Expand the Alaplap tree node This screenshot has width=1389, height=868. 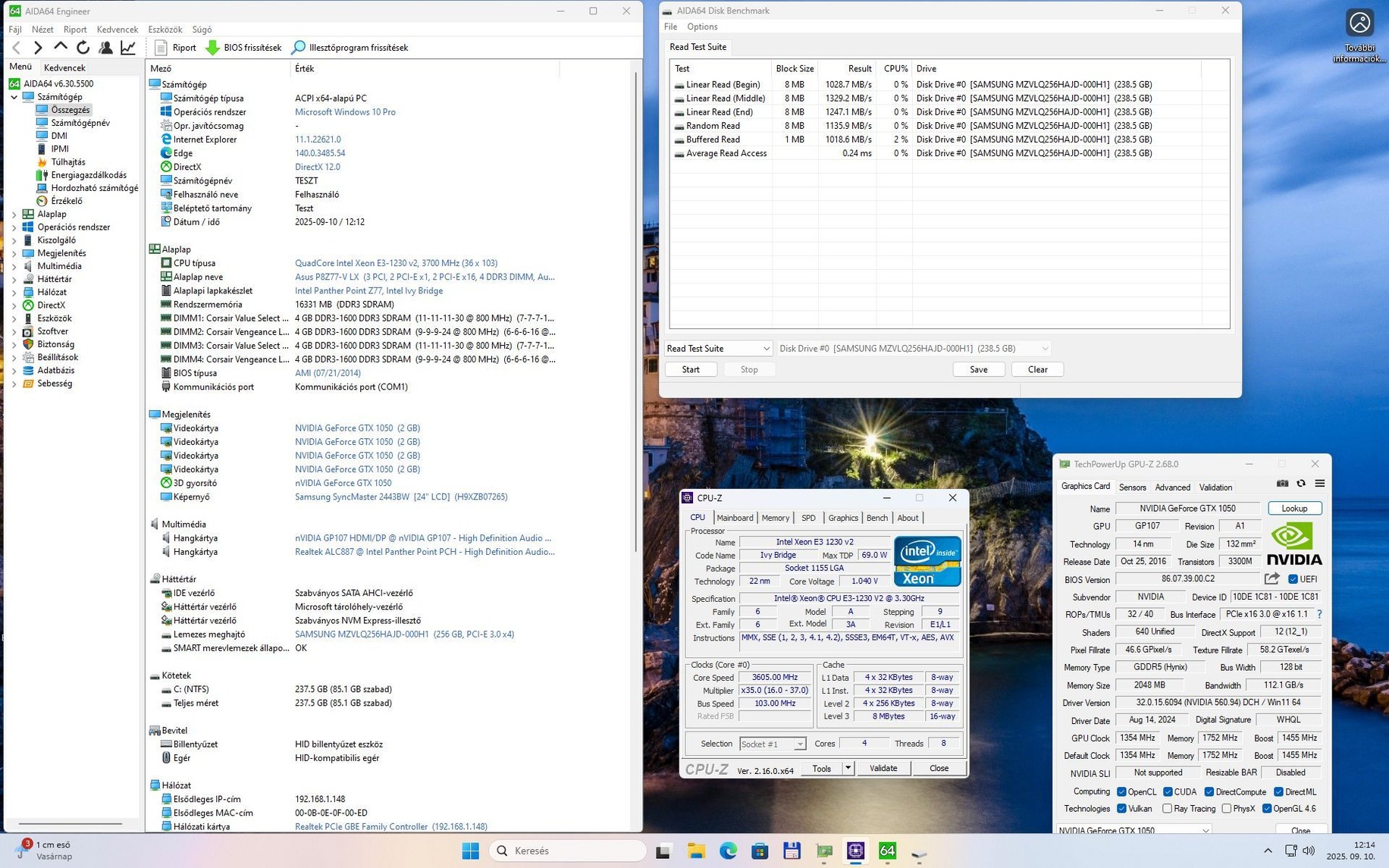[x=14, y=215]
